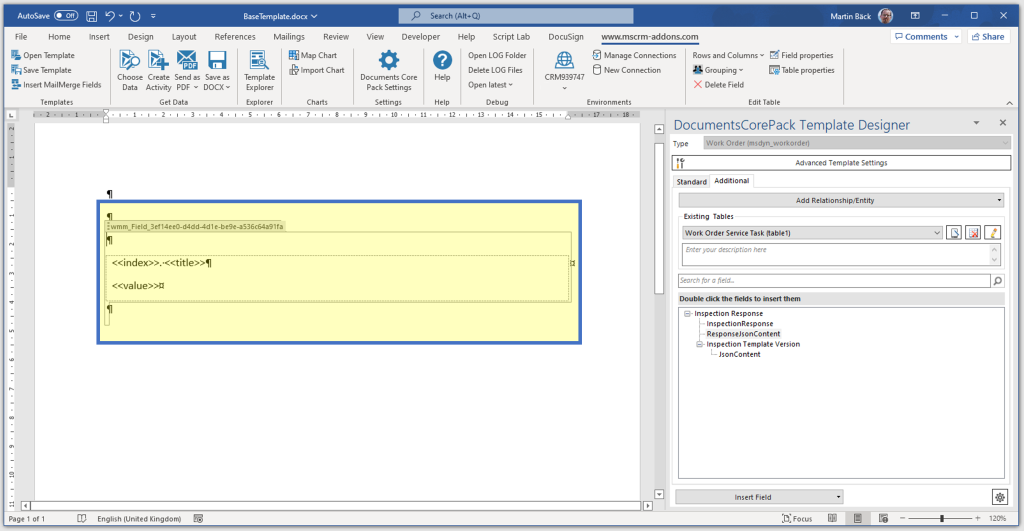Select the ResponseJsonContent field

point(743,334)
